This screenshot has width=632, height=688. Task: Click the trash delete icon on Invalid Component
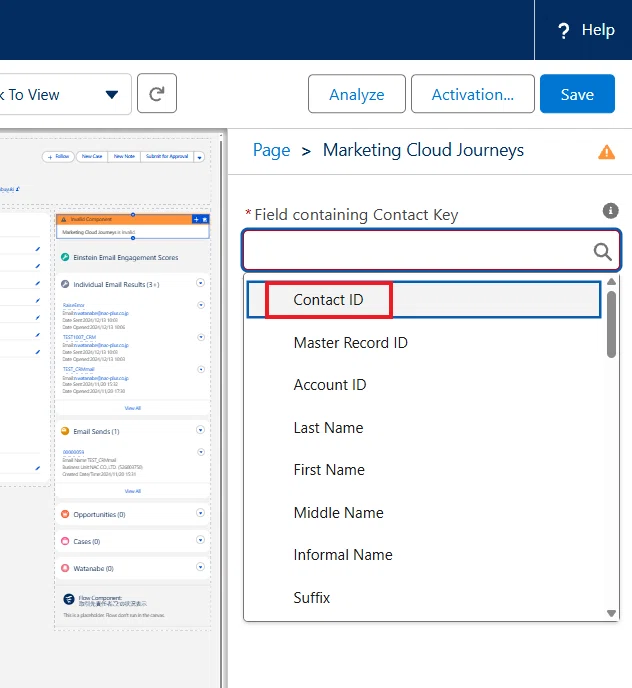(205, 219)
